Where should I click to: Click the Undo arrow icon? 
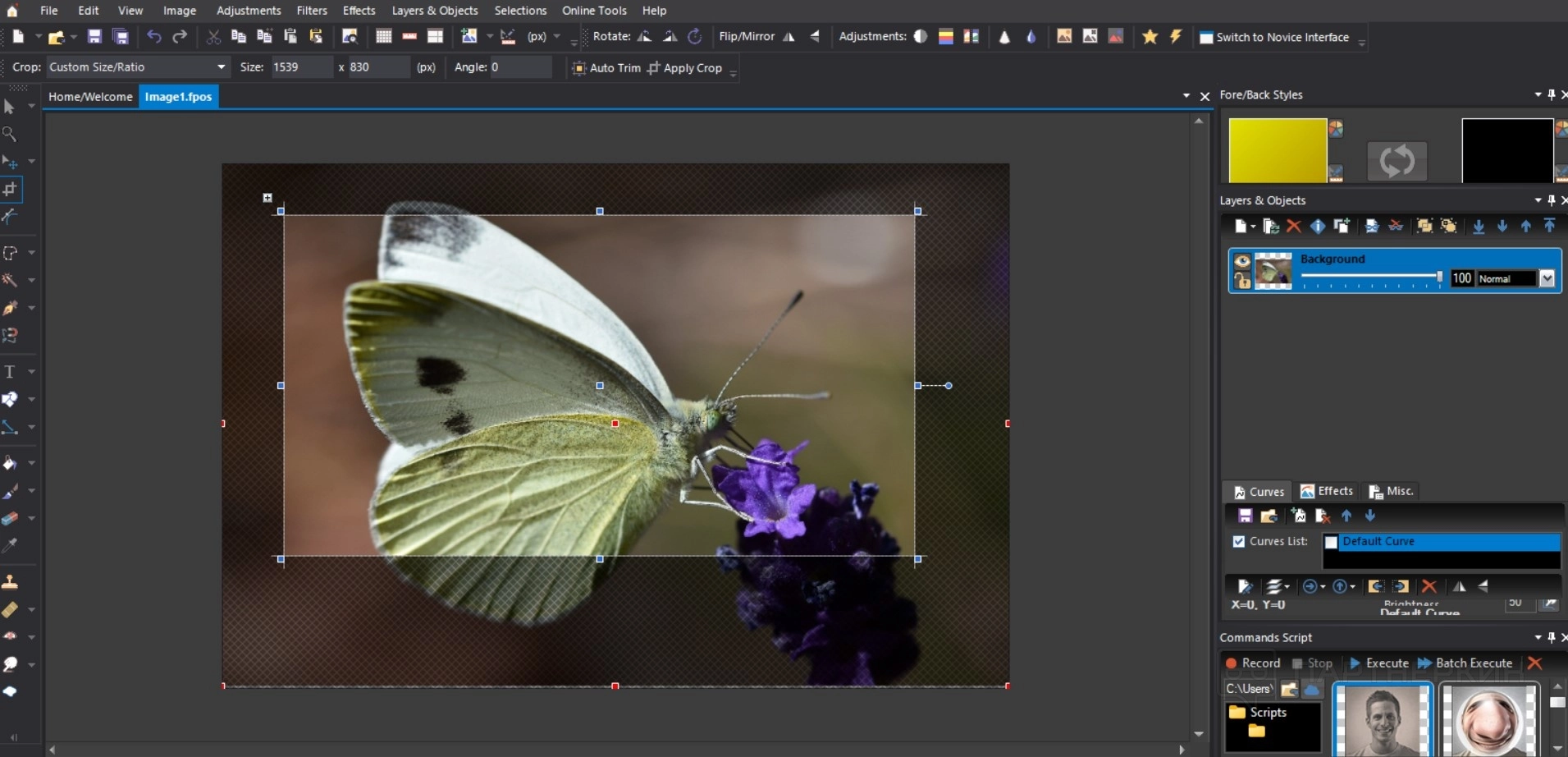[153, 36]
